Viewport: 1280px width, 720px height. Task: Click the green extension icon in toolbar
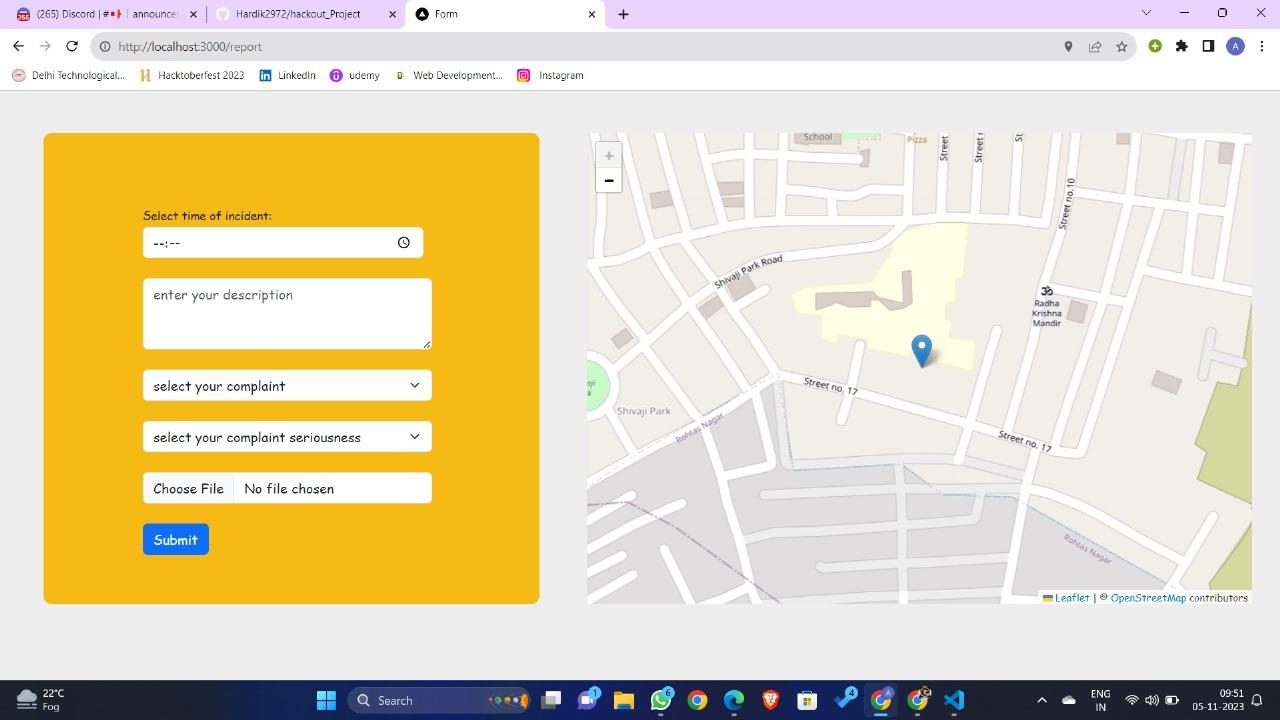coord(1155,46)
